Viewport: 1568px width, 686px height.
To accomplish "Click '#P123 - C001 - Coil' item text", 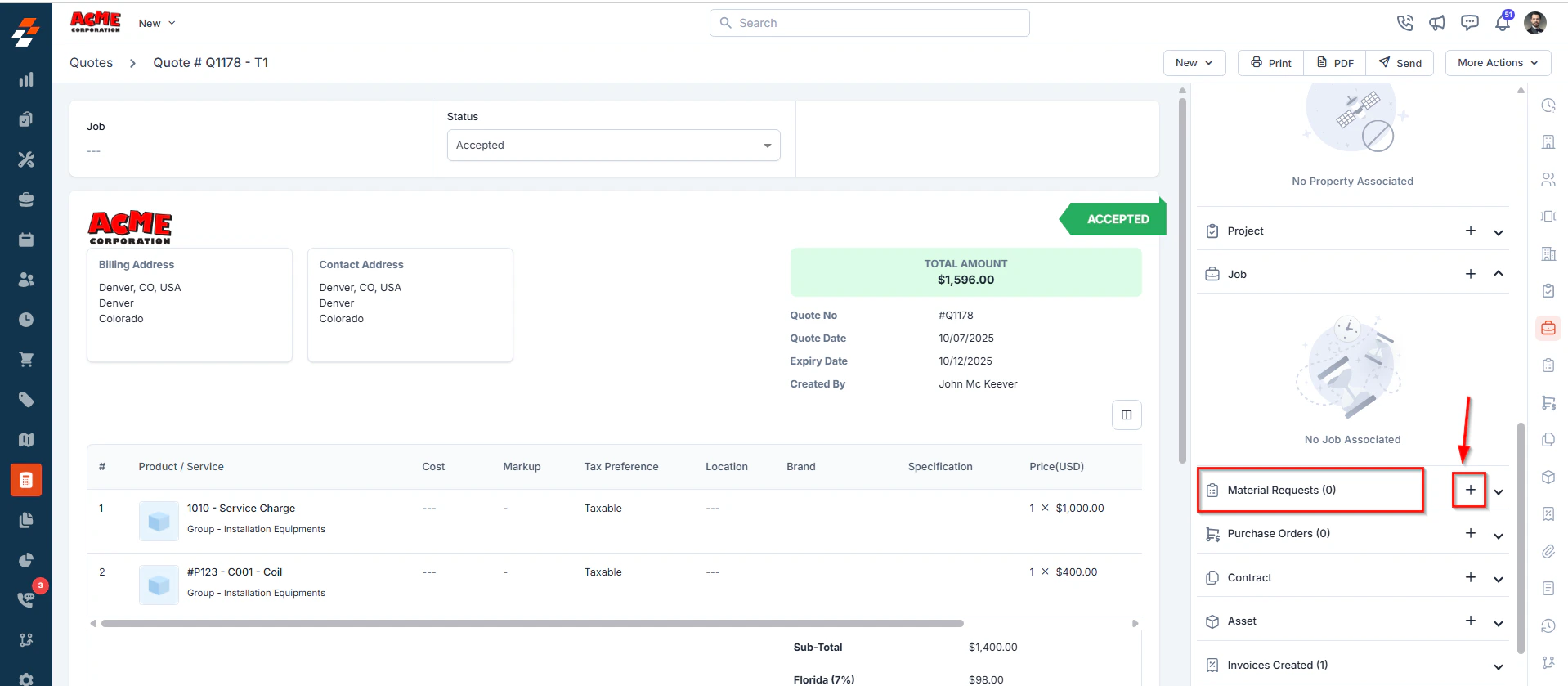I will coord(235,572).
